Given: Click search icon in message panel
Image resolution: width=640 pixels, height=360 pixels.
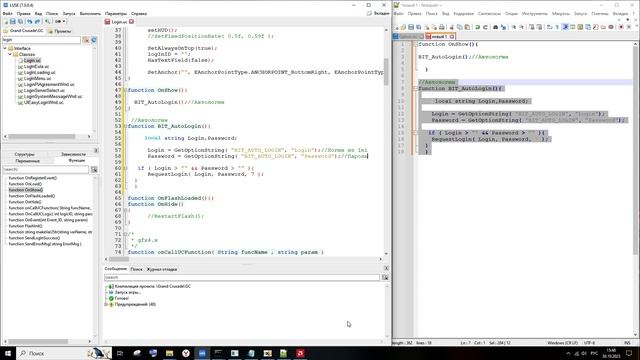Looking at the screenshot, I should [x=385, y=278].
